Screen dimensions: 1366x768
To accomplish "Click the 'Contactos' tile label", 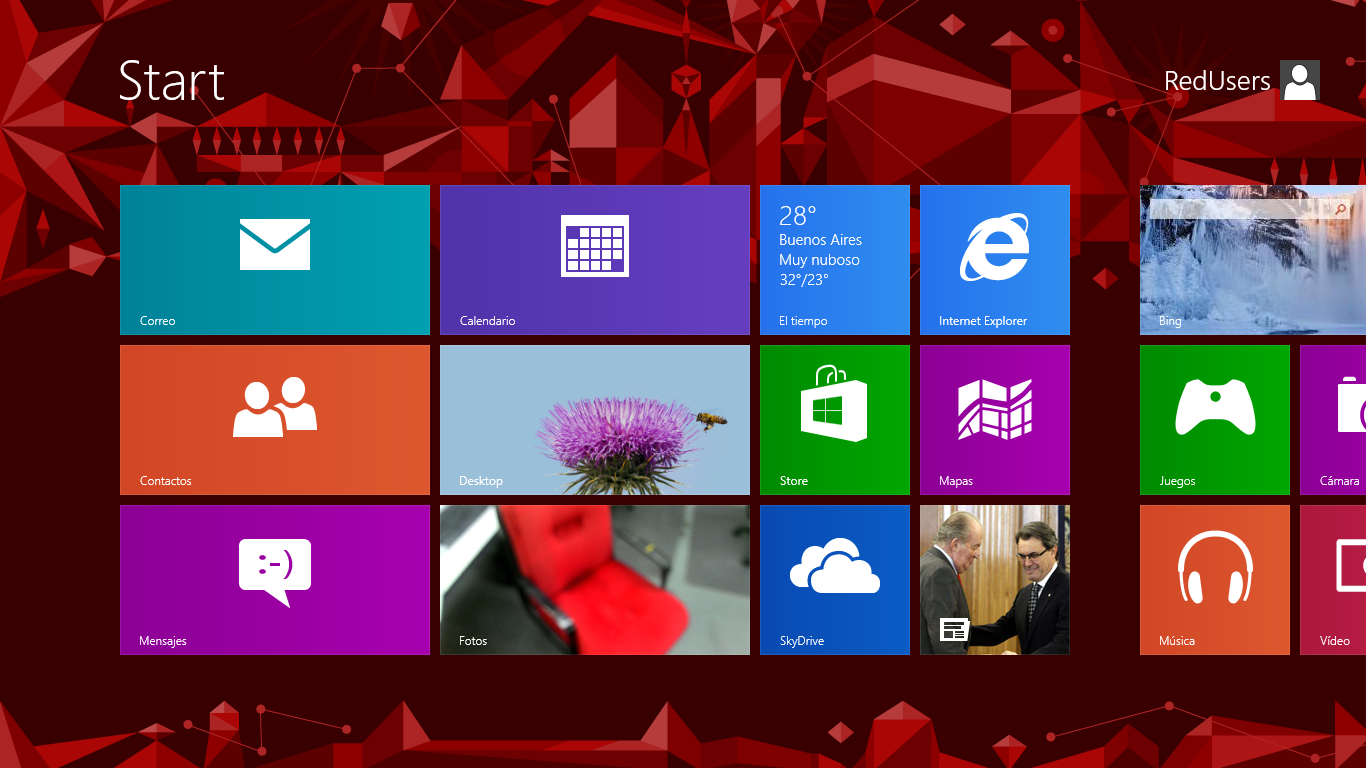I will 165,481.
